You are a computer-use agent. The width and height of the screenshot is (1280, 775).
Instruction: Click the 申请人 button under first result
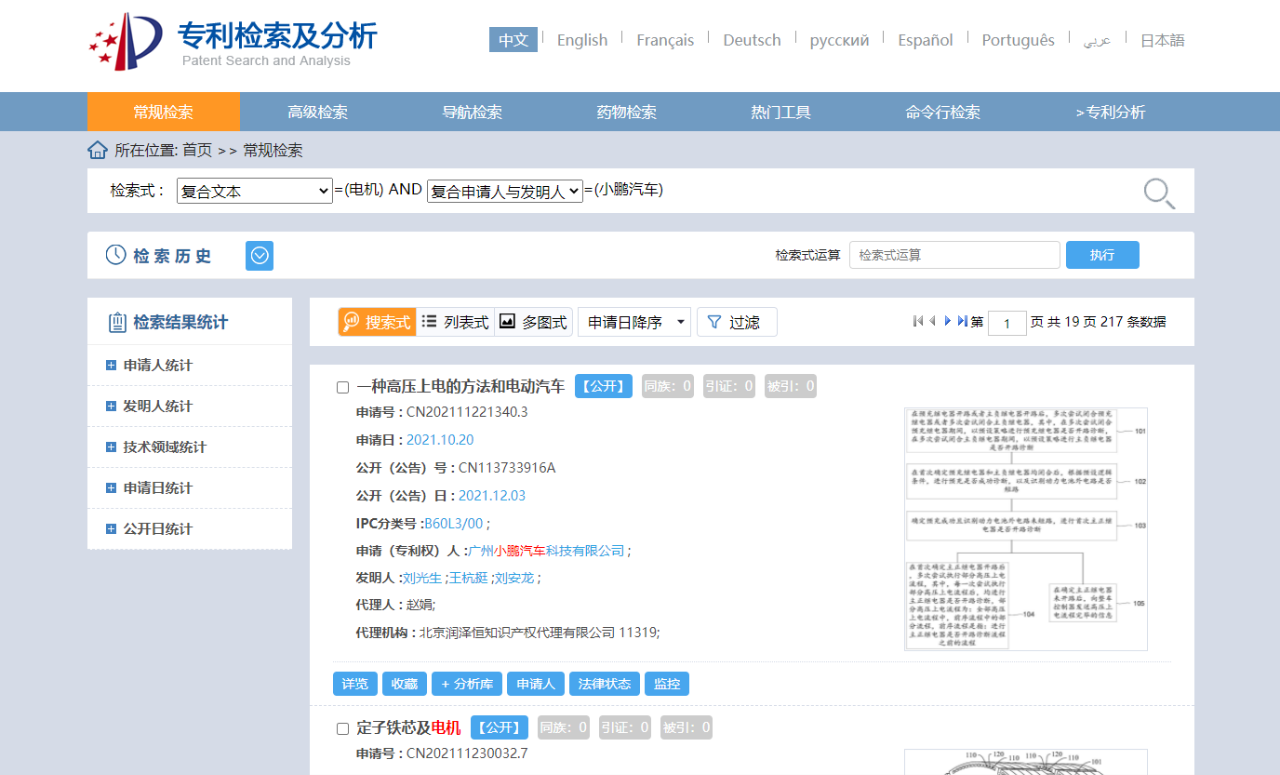click(x=536, y=684)
